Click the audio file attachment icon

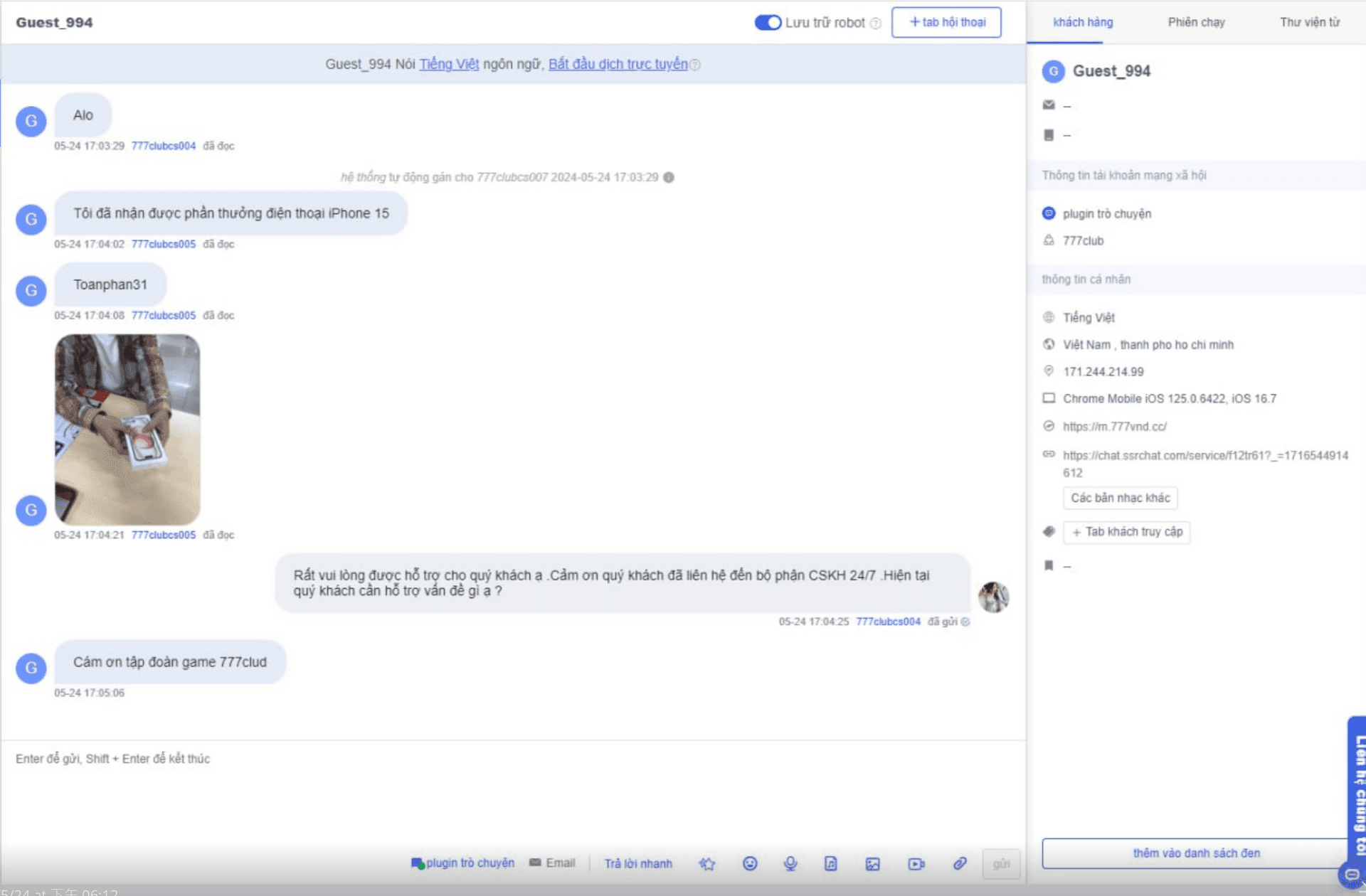point(830,863)
